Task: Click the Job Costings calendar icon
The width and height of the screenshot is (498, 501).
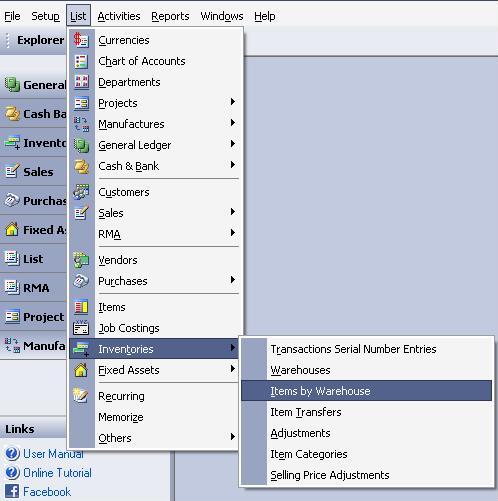Action: click(x=81, y=328)
